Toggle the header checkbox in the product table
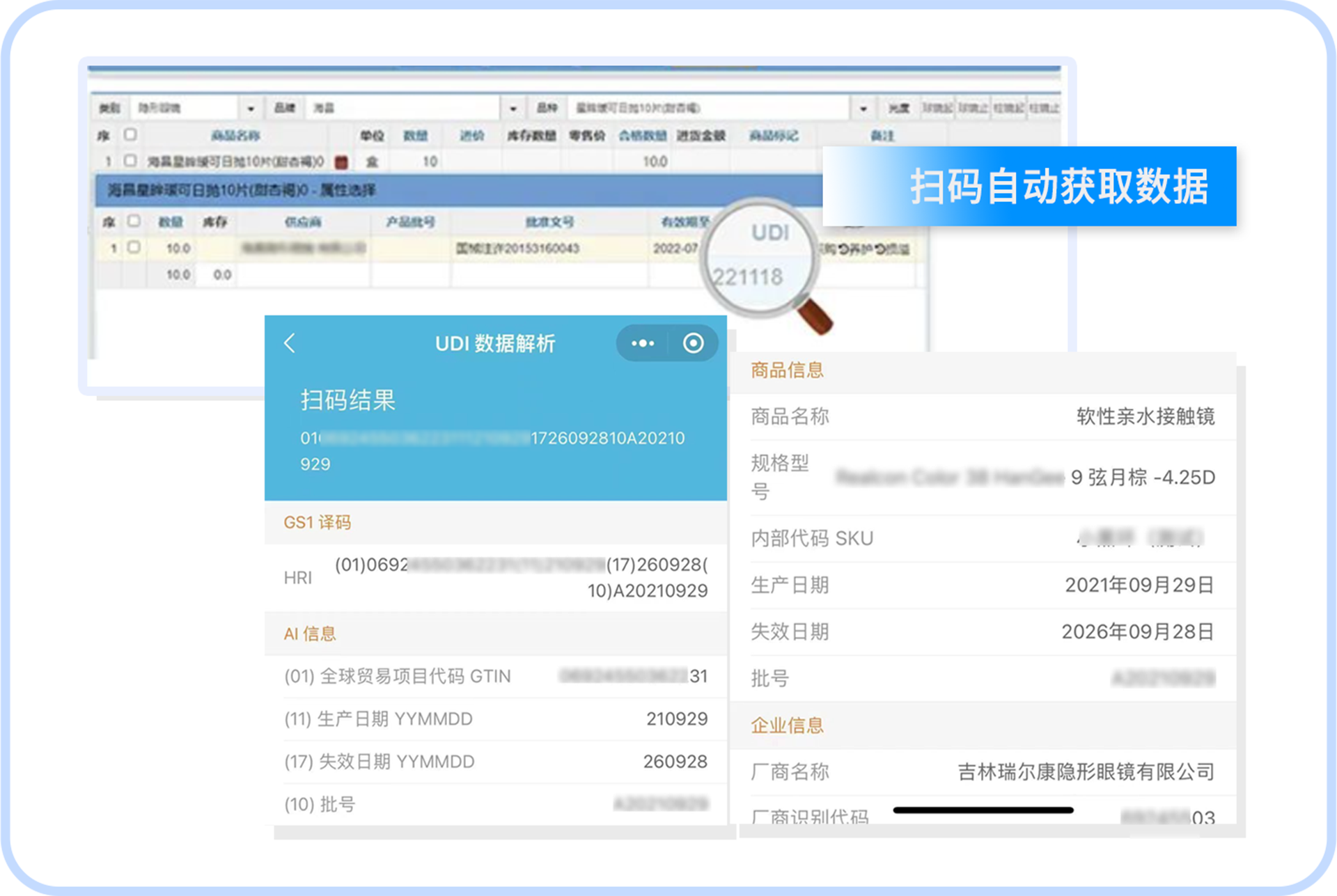This screenshot has height=896, width=1337. coord(130,134)
